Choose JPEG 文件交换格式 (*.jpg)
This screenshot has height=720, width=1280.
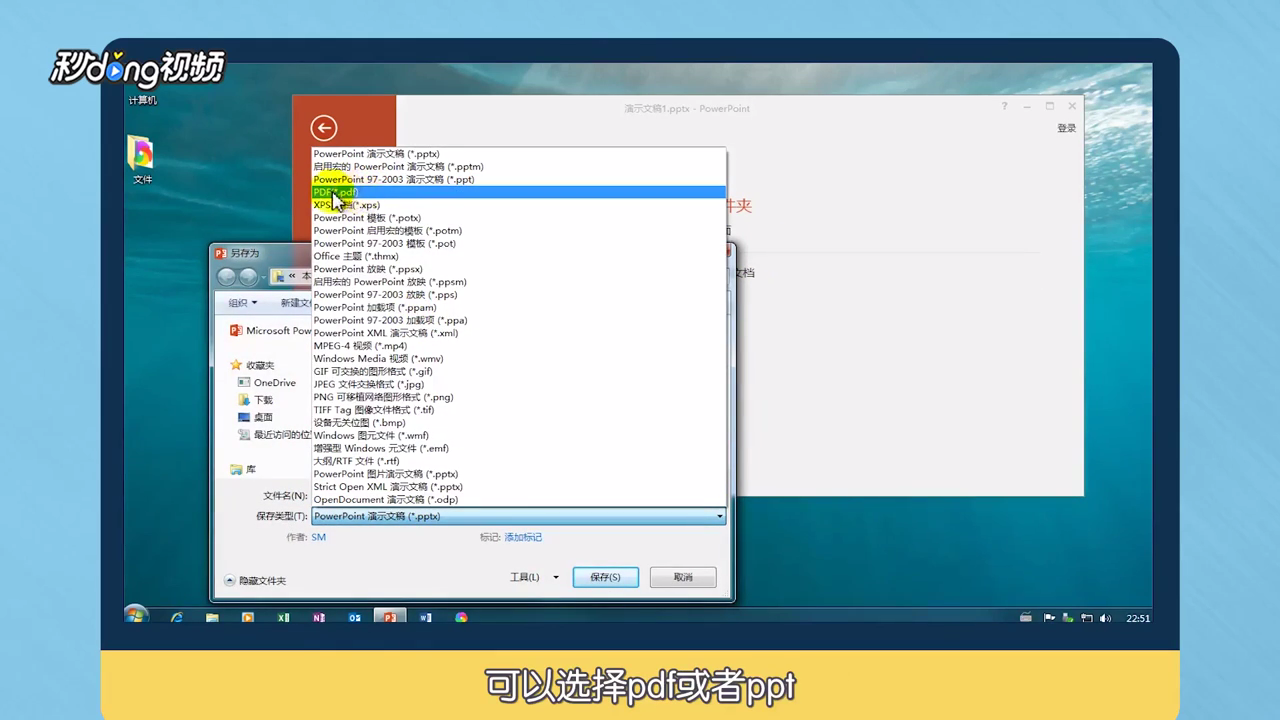[x=518, y=384]
